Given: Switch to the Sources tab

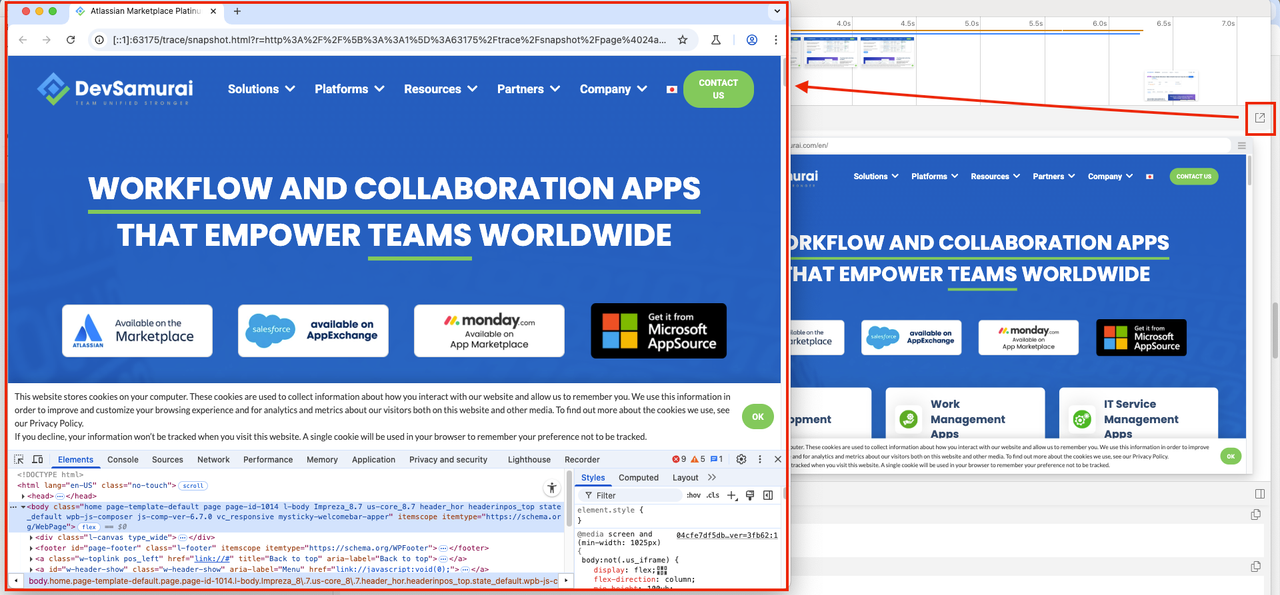Looking at the screenshot, I should pos(167,460).
